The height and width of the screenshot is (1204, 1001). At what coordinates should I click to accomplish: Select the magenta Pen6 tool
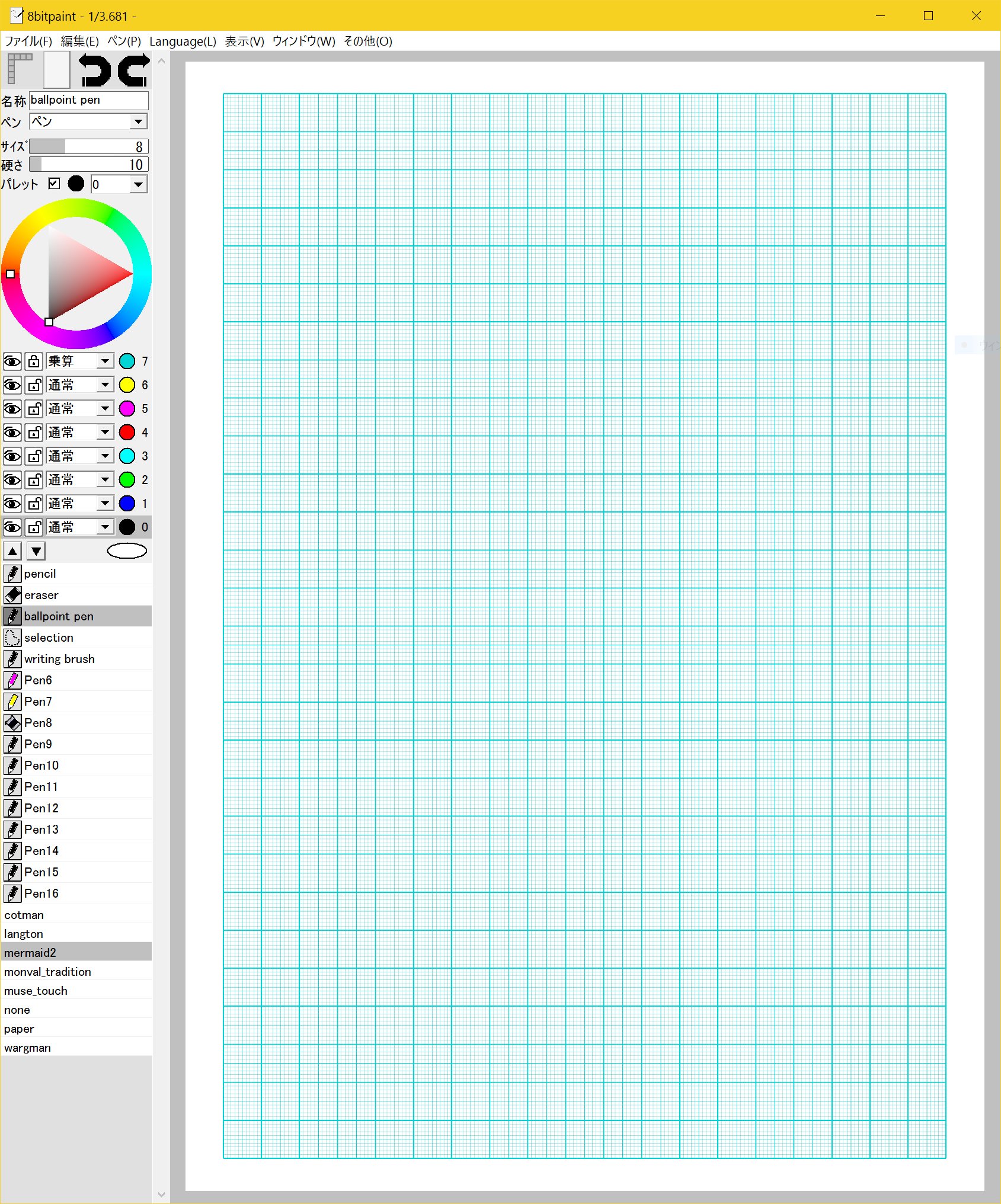[x=76, y=680]
